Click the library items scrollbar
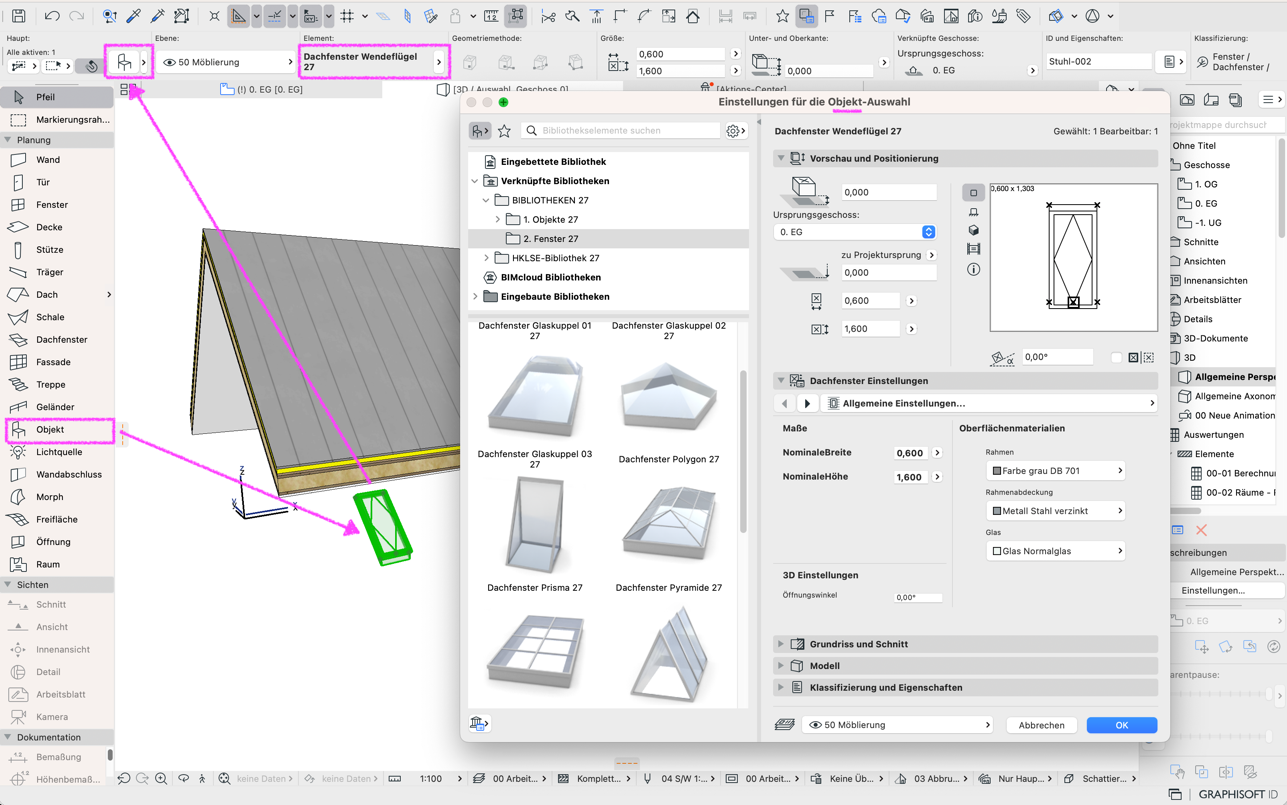Screen dimensions: 1287x805 pyautogui.click(x=743, y=450)
